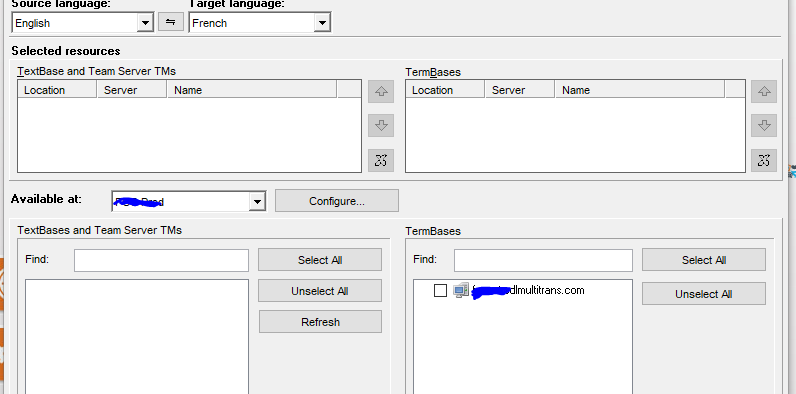796x394 pixels.
Task: Unselect All TermBases
Action: pyautogui.click(x=704, y=294)
